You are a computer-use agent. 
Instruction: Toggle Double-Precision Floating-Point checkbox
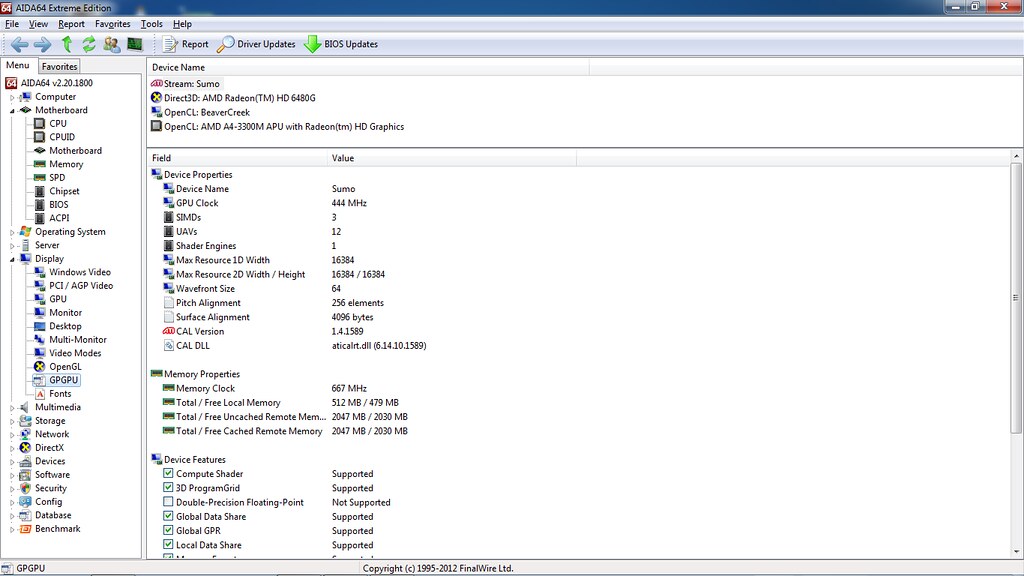pyautogui.click(x=168, y=502)
